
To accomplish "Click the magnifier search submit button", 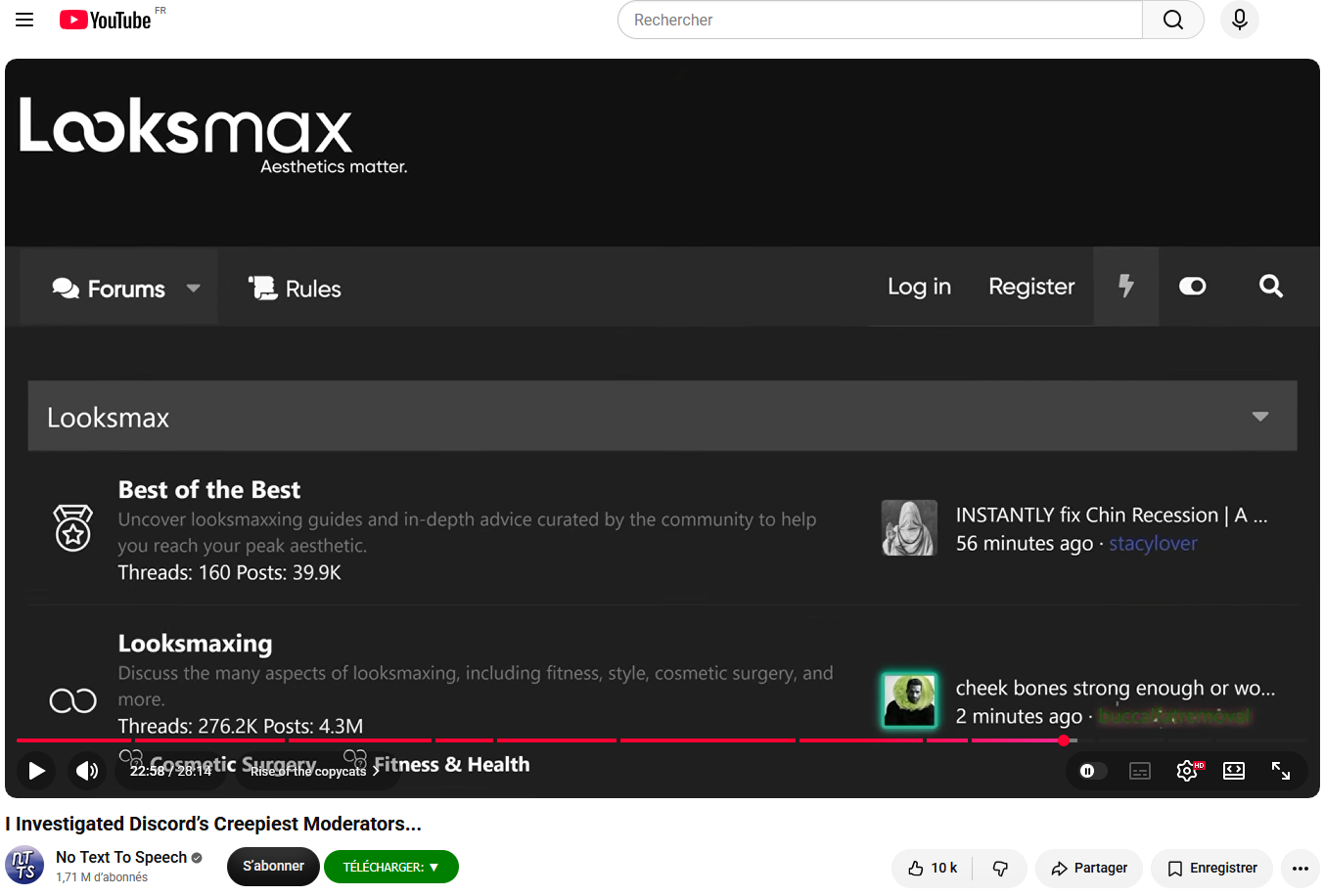I will click(1173, 20).
